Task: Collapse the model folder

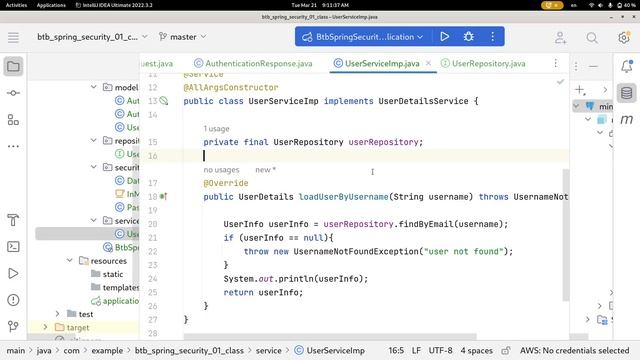Action: 93,87
